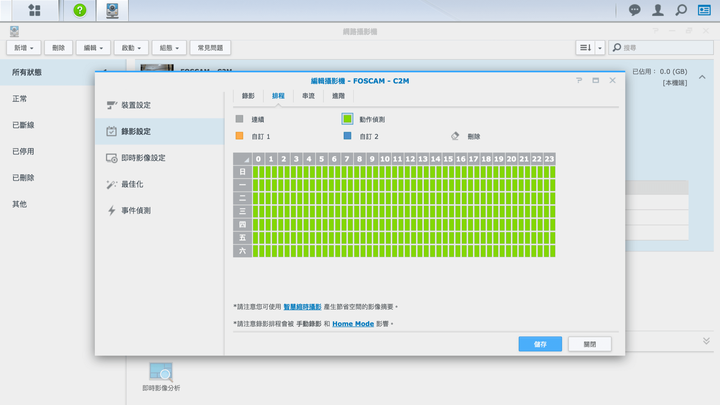720x405 pixels.
Task: Select the hour 0 column header
Action: (x=259, y=159)
